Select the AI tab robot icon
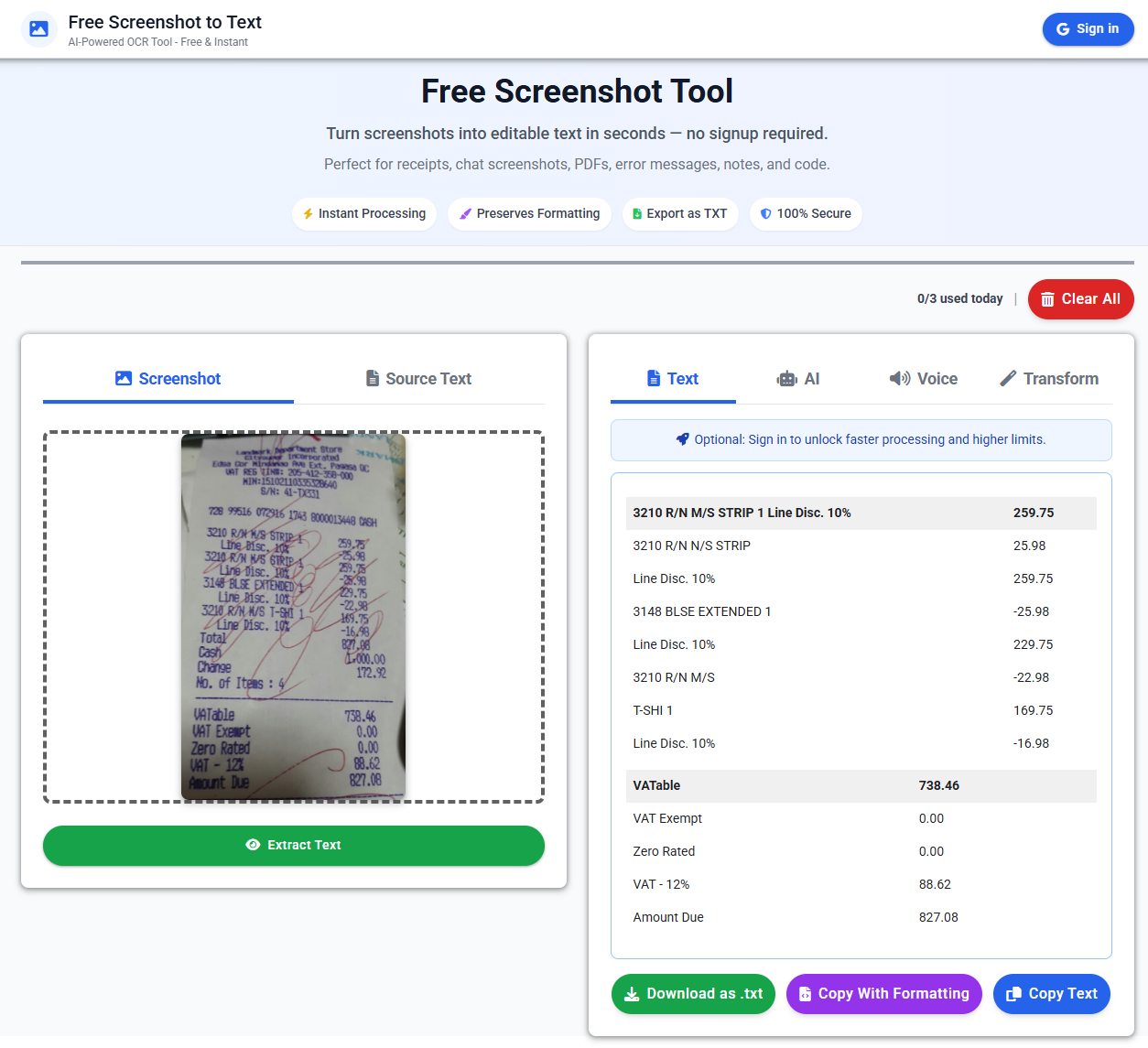The image size is (1148, 1048). 787,378
